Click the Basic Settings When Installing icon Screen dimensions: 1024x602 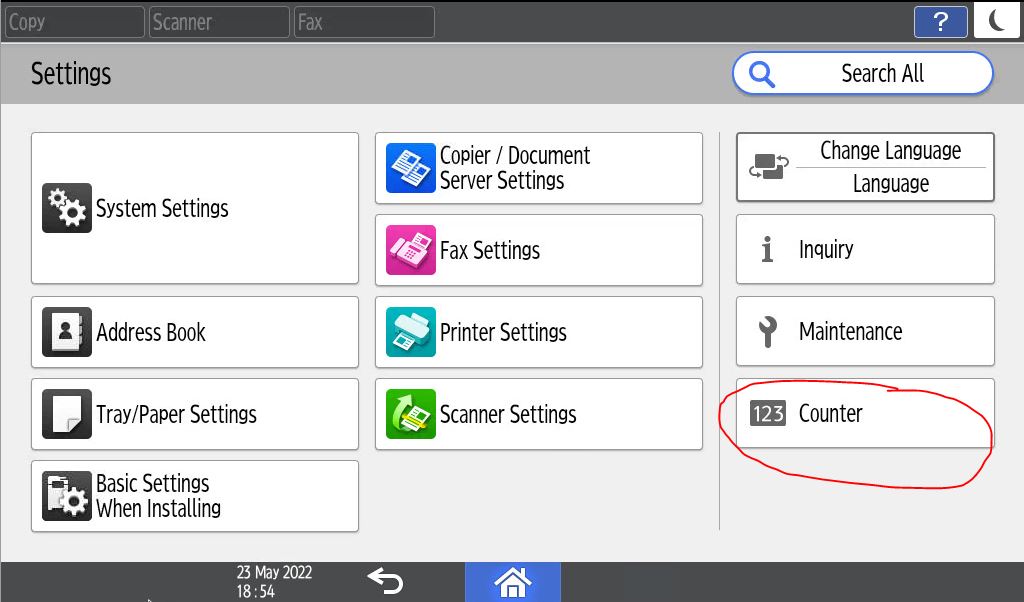click(67, 496)
